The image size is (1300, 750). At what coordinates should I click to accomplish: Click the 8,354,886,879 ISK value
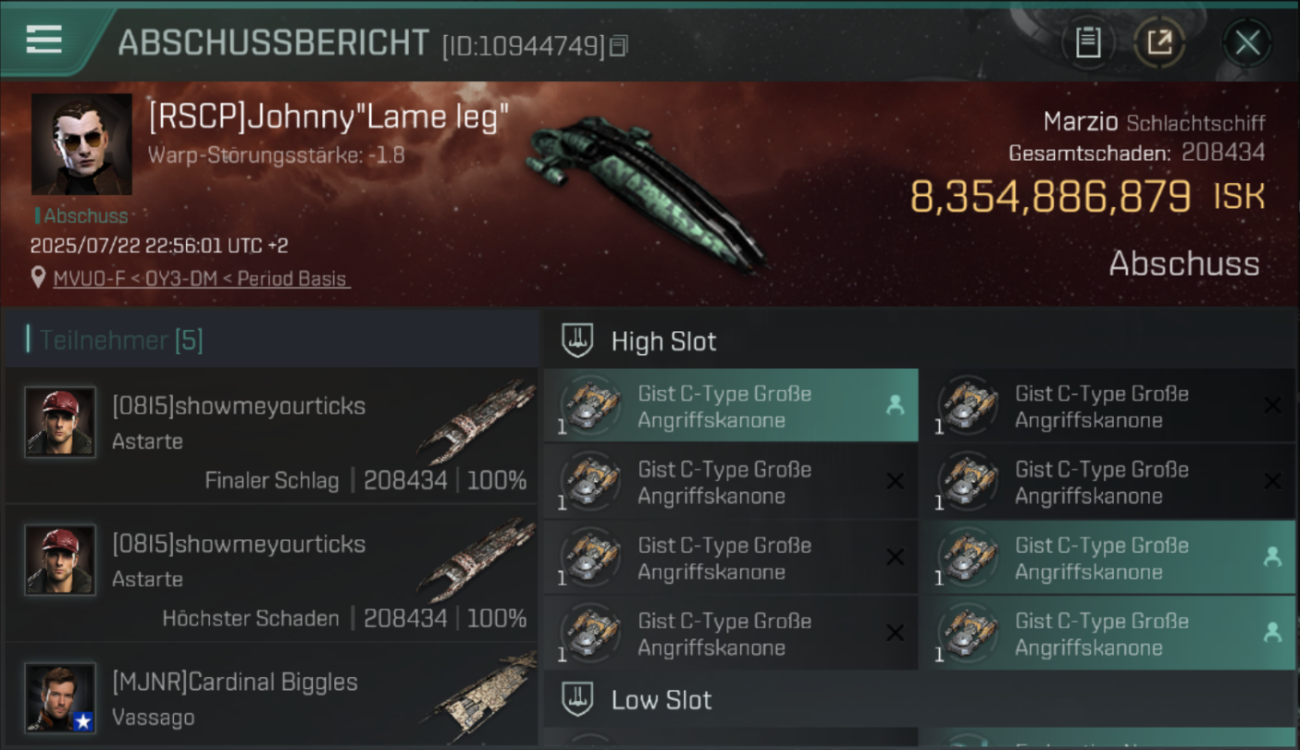(1050, 197)
